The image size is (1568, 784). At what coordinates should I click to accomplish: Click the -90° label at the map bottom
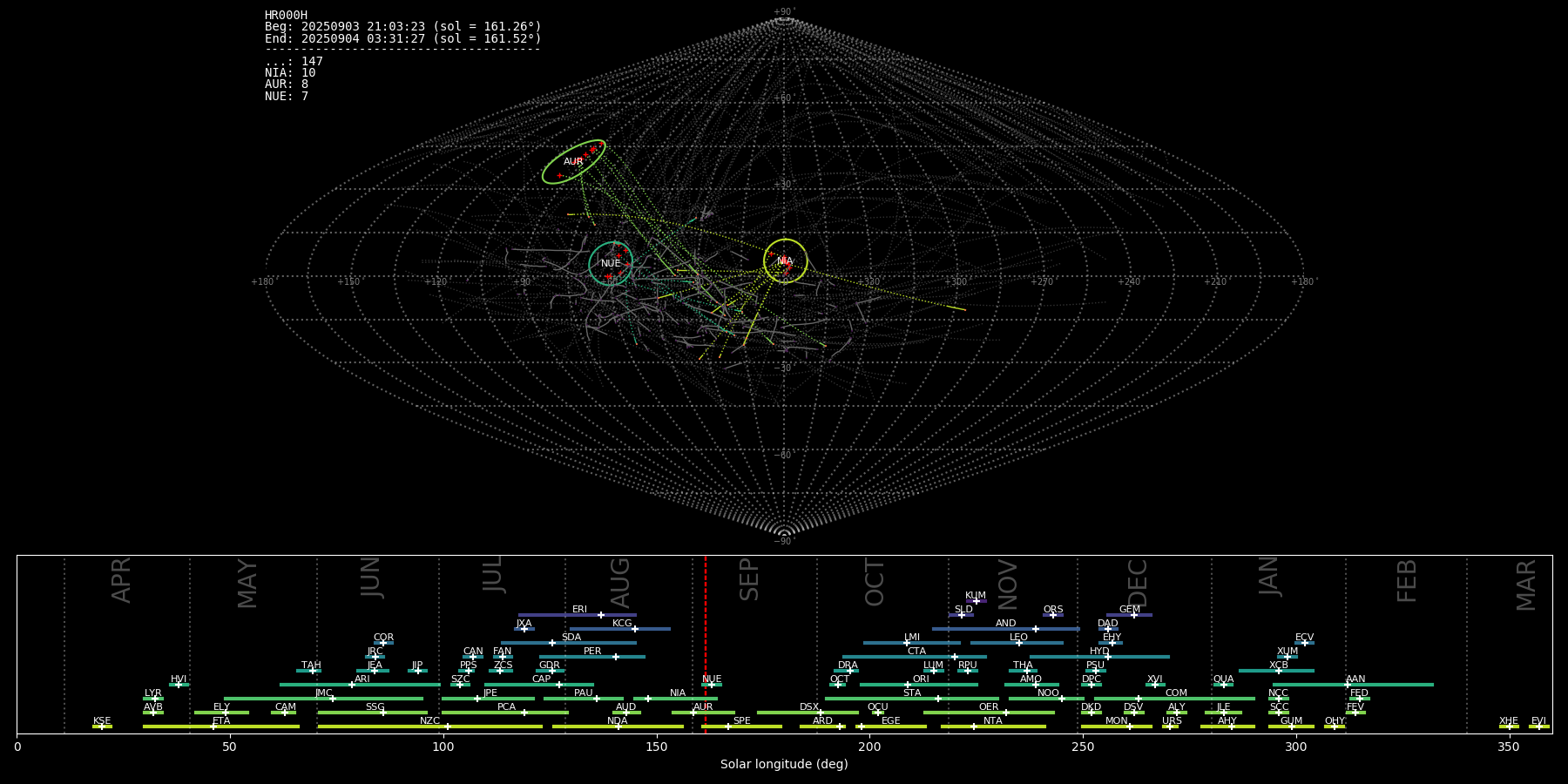(785, 542)
